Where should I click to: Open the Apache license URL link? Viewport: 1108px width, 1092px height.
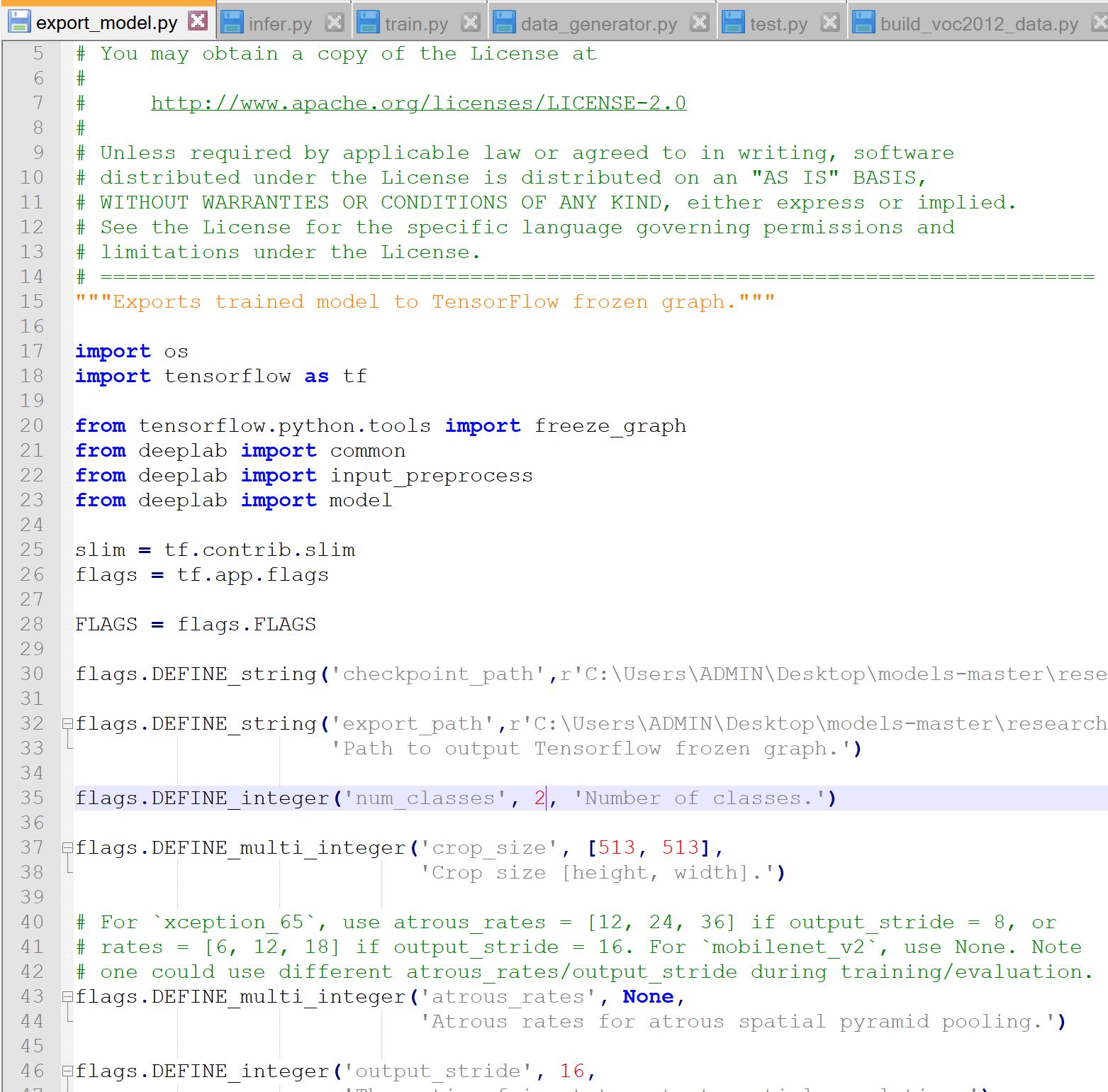(418, 102)
